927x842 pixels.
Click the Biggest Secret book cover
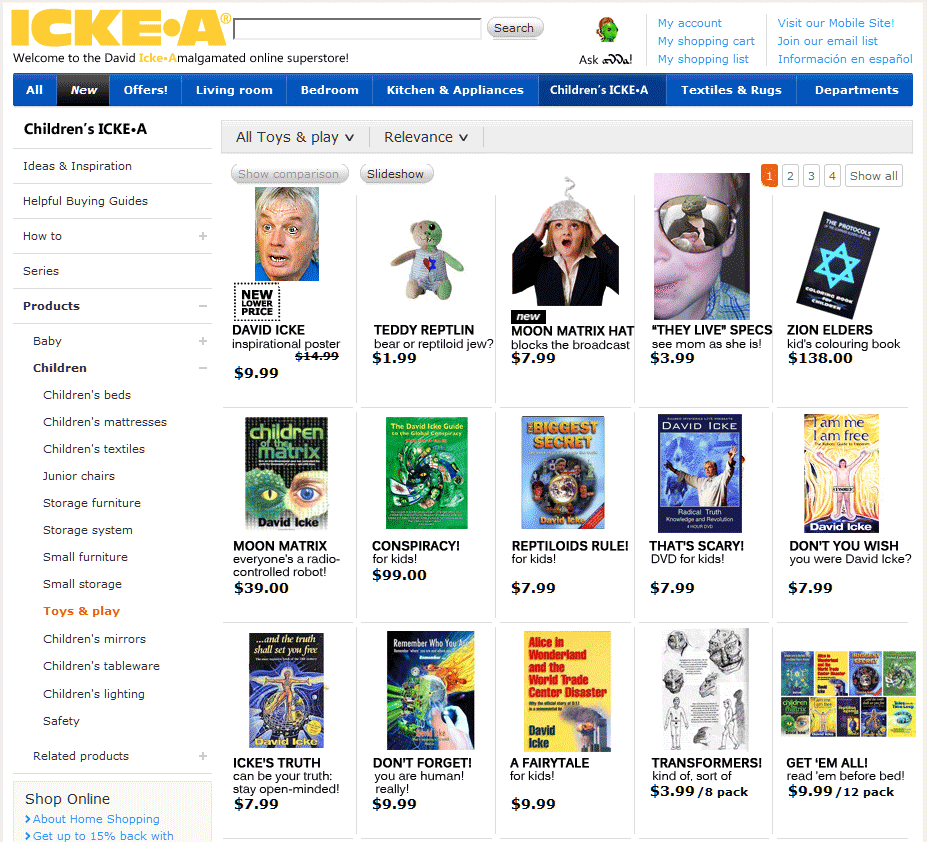563,472
